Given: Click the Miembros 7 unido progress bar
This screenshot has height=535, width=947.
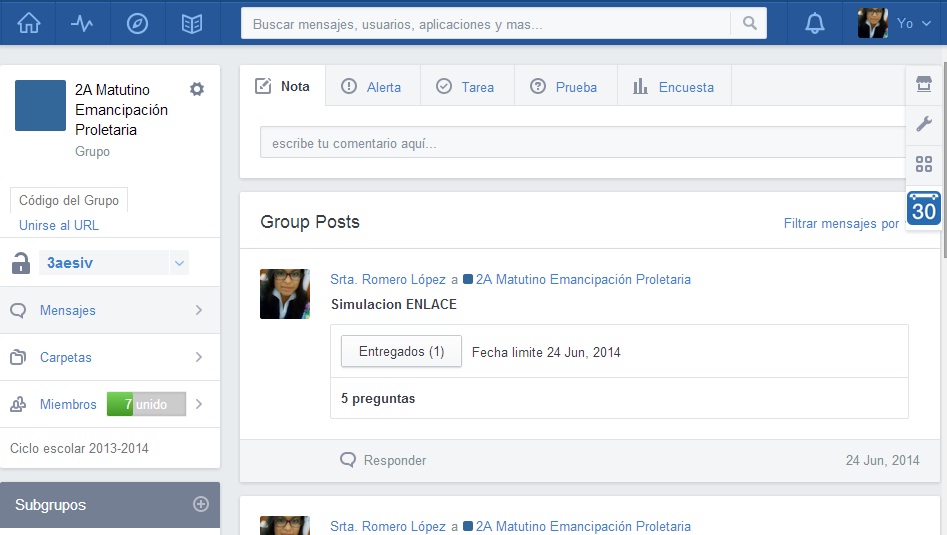Looking at the screenshot, I should coord(146,404).
